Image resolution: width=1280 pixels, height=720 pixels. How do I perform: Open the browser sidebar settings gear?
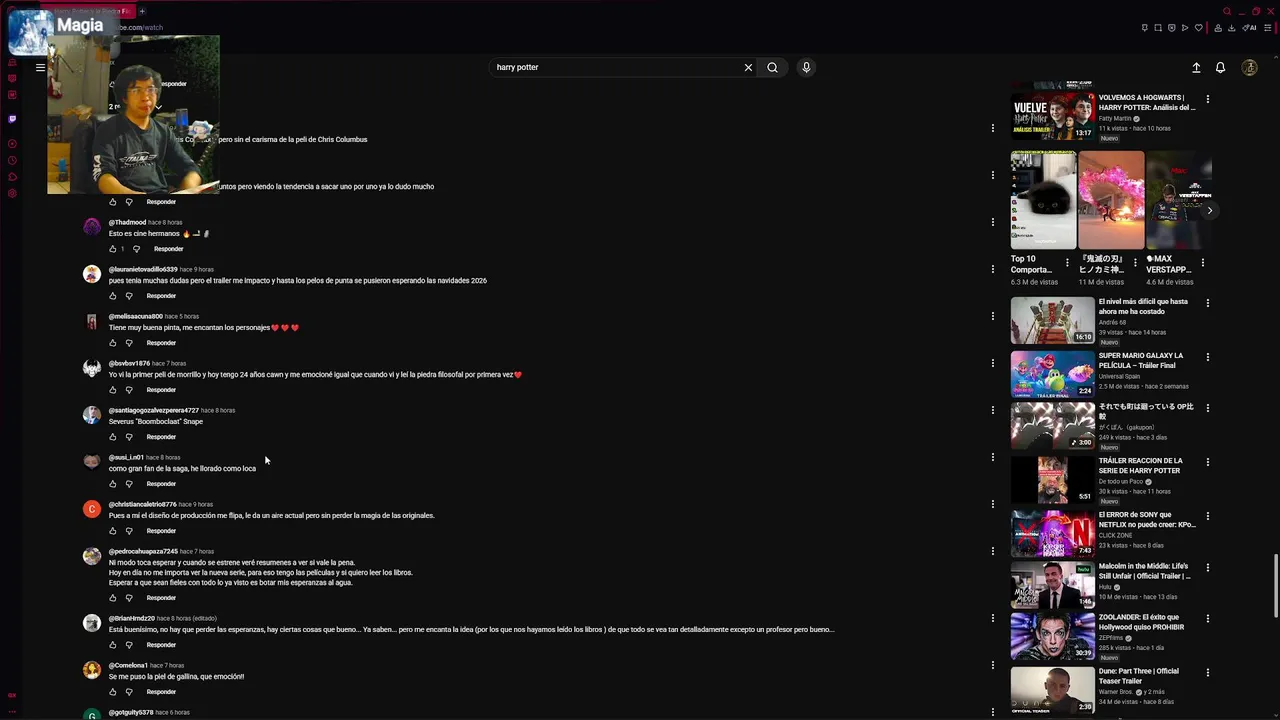coord(12,193)
